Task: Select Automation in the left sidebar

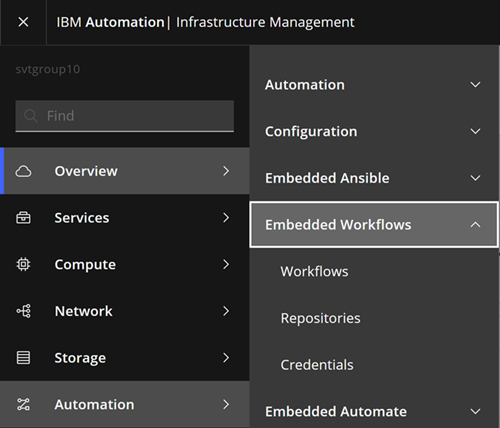Action: point(125,404)
